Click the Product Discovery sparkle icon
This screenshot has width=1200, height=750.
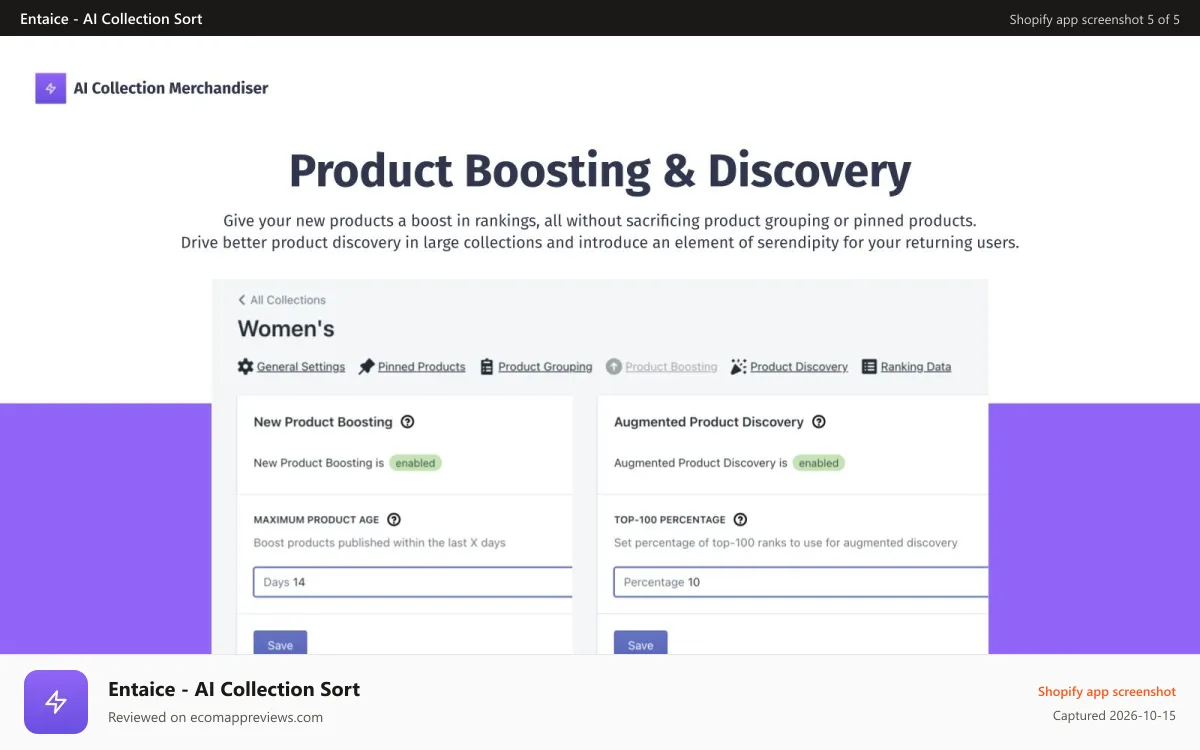[738, 367]
